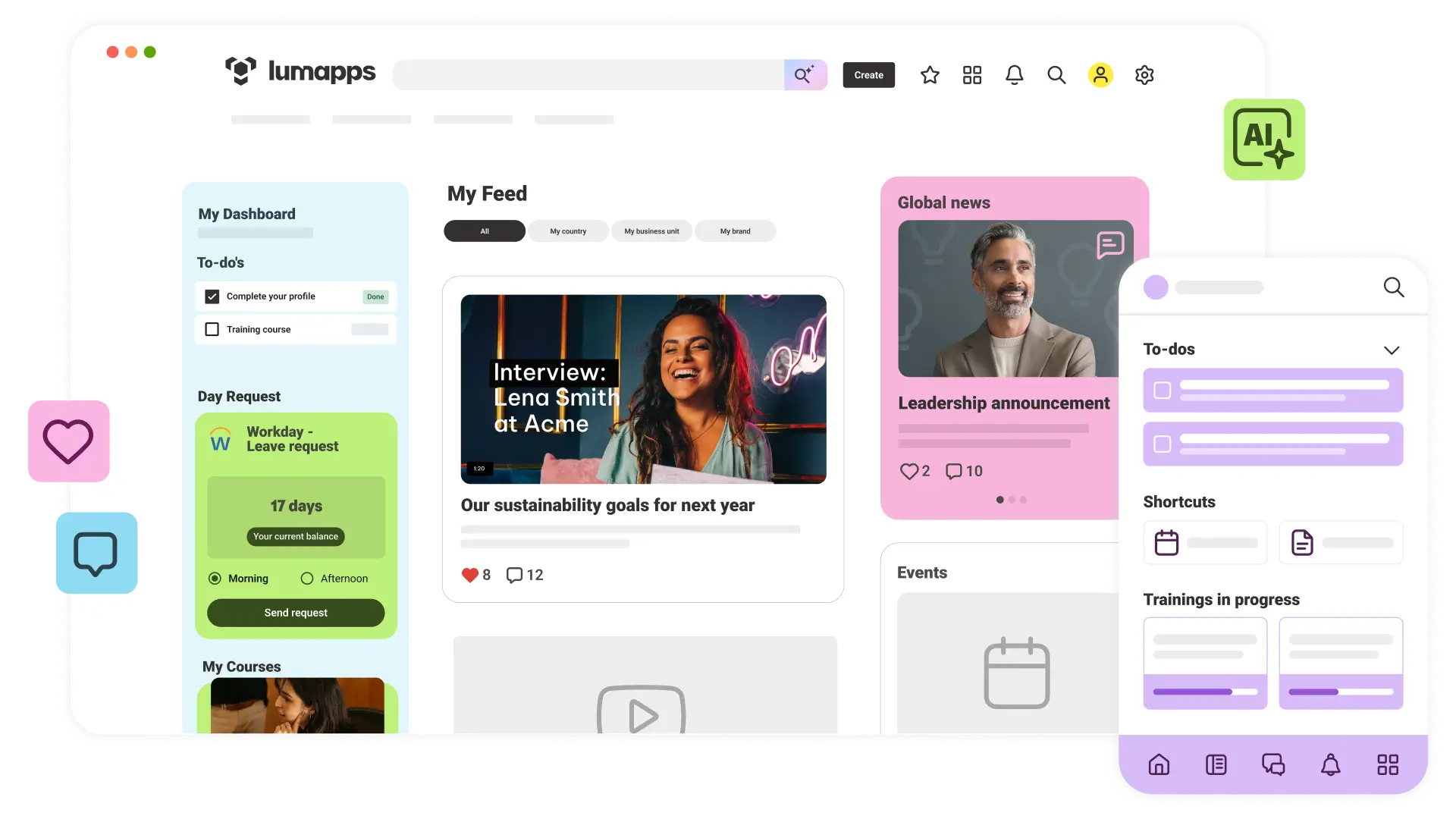The width and height of the screenshot is (1456, 819).
Task: Like the Leadership announcement news
Action: [908, 471]
